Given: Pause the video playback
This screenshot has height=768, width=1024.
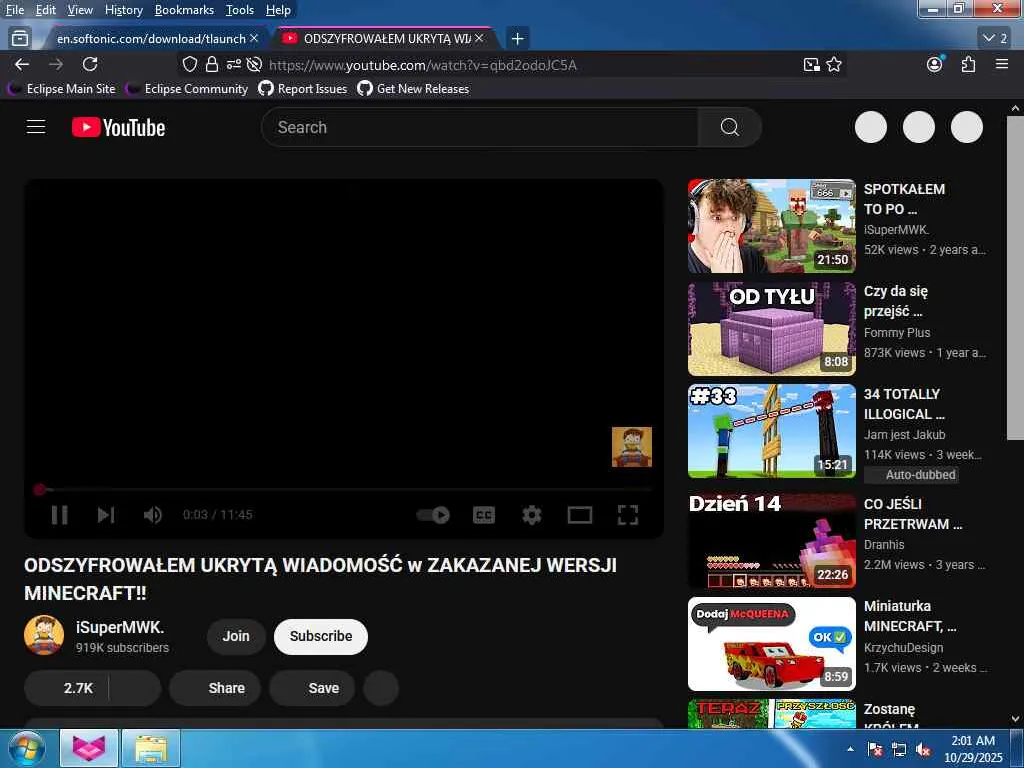Looking at the screenshot, I should tap(59, 515).
